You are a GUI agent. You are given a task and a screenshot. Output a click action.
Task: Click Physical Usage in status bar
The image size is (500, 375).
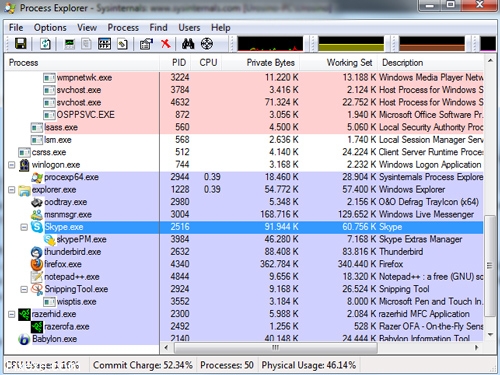click(x=308, y=365)
